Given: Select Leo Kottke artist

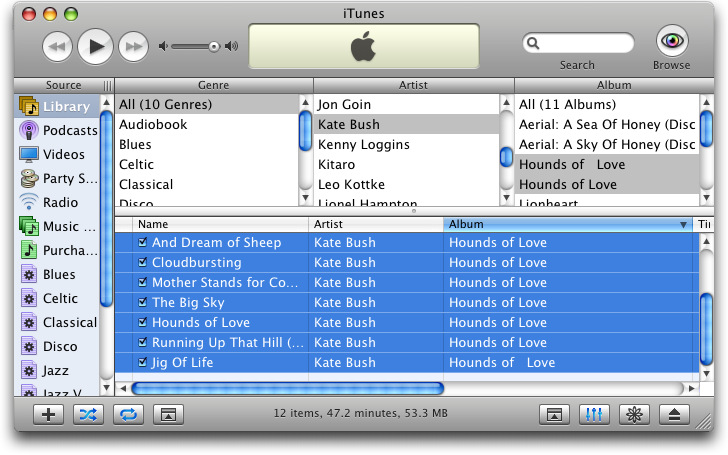Looking at the screenshot, I should (406, 184).
